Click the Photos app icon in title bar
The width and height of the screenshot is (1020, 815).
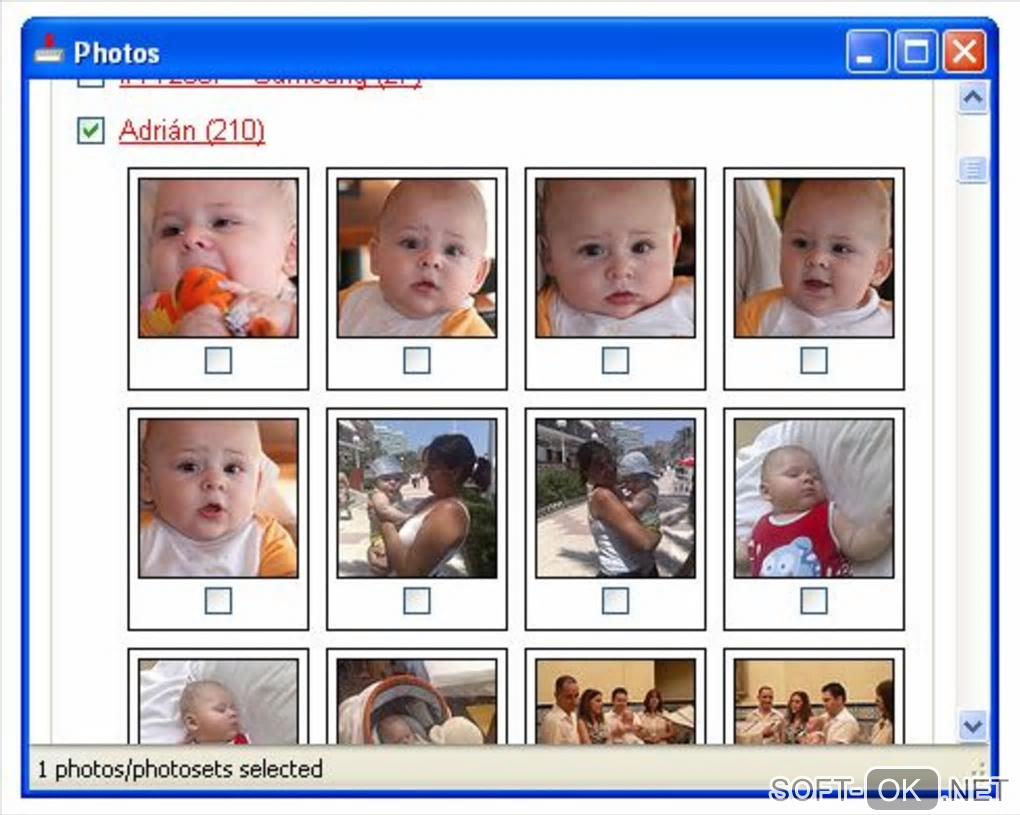pyautogui.click(x=49, y=50)
